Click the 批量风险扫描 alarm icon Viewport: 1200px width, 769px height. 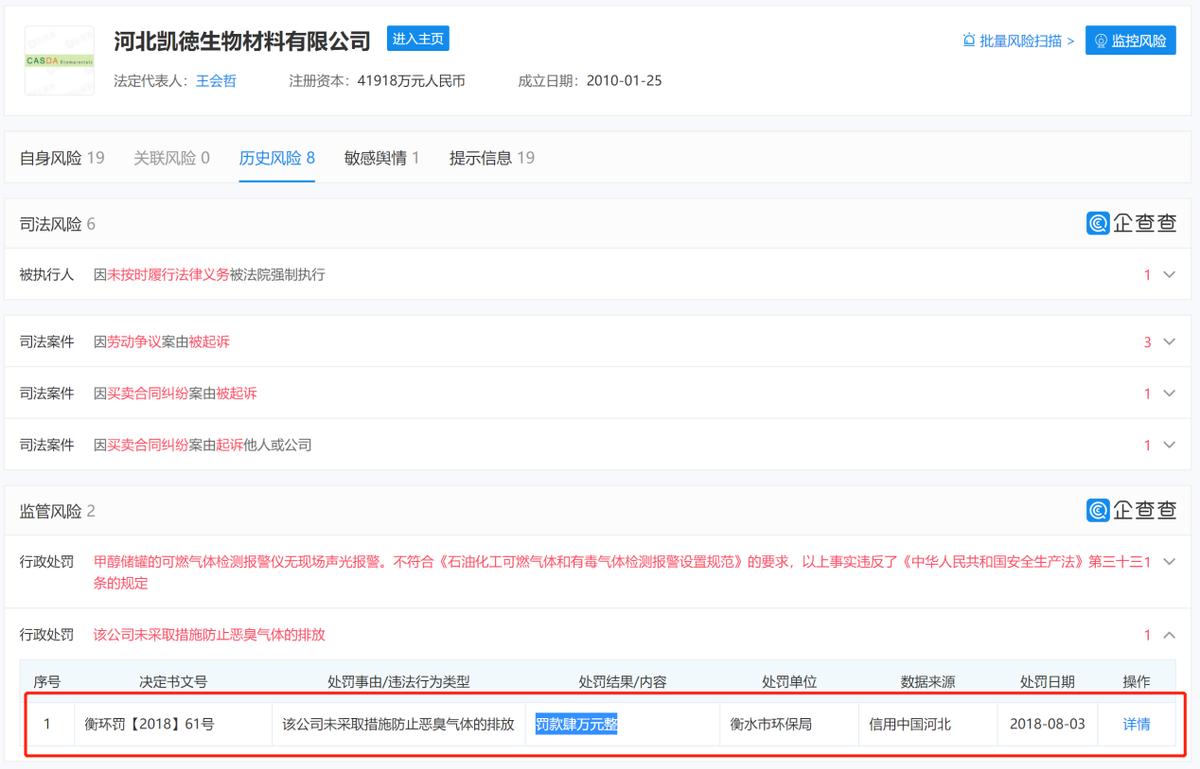(968, 41)
